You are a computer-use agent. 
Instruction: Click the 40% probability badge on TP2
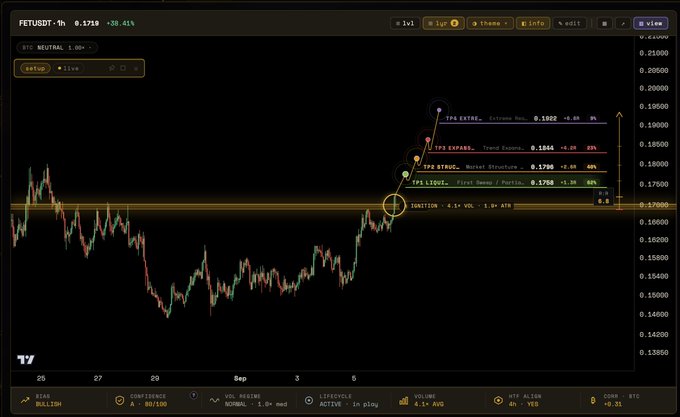592,167
